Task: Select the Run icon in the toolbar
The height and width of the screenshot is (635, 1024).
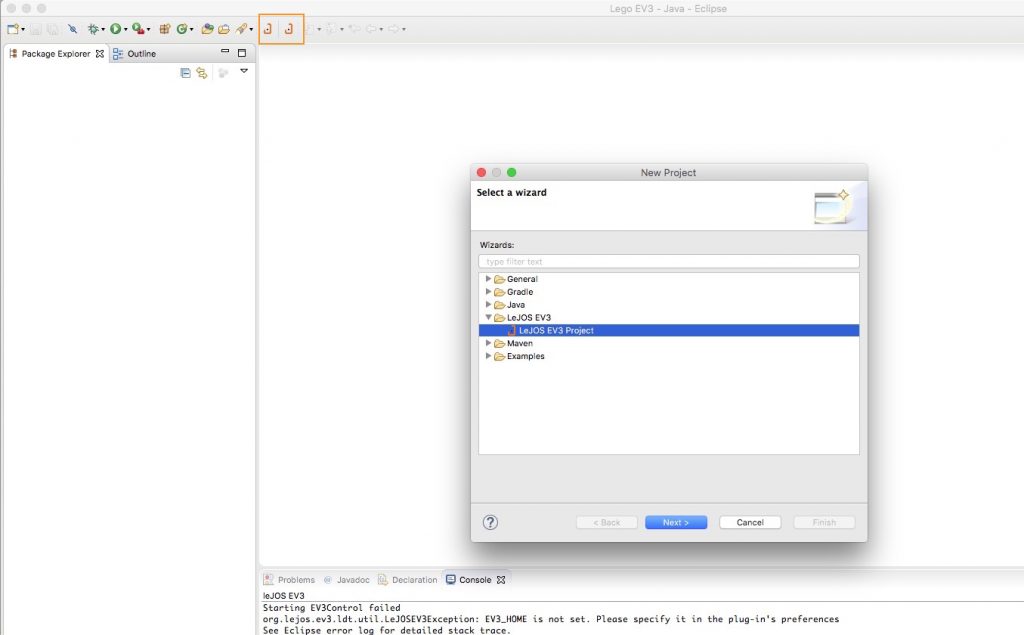Action: click(x=116, y=29)
